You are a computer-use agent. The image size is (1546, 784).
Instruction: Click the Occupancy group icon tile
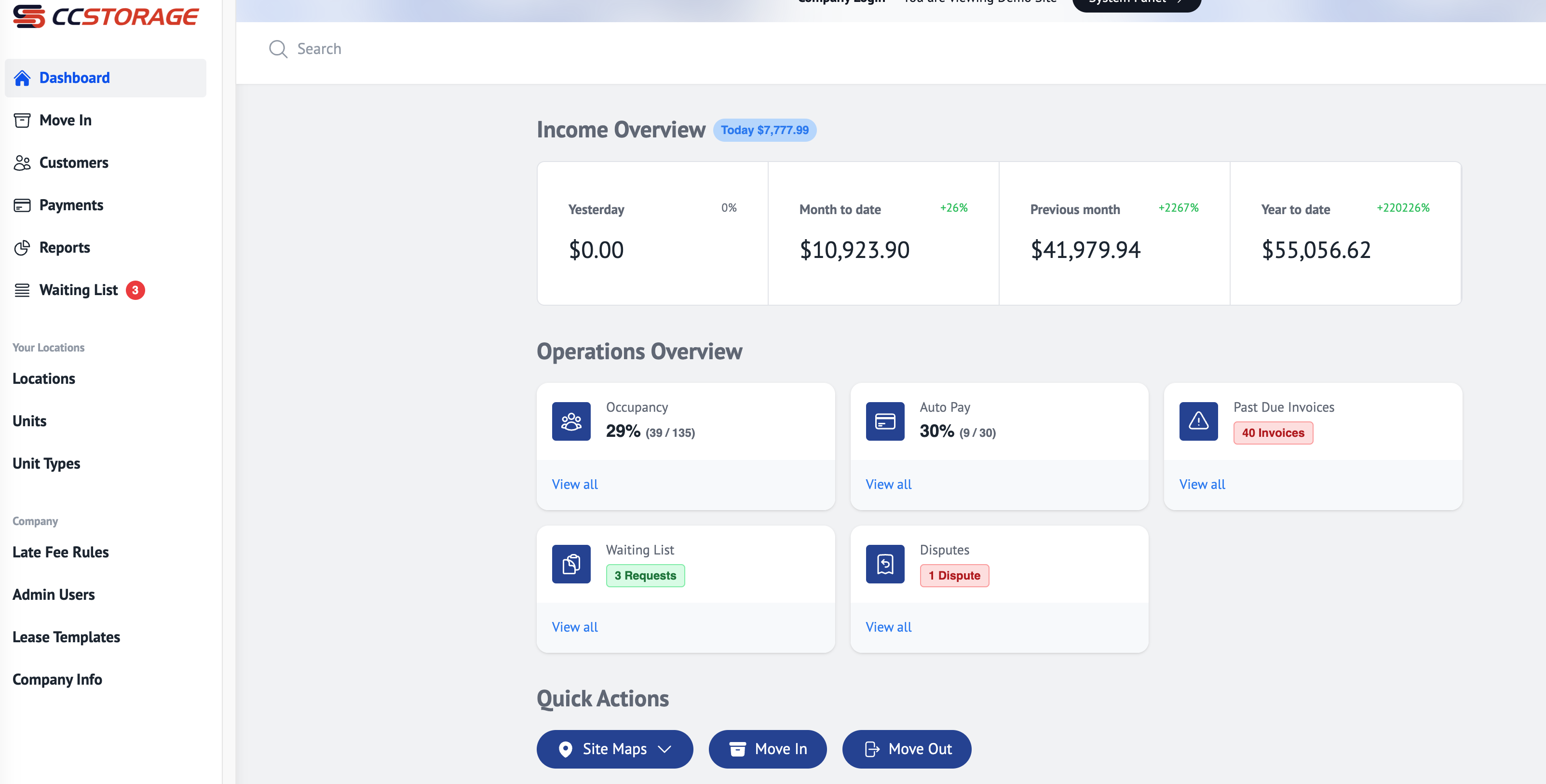[x=571, y=421]
